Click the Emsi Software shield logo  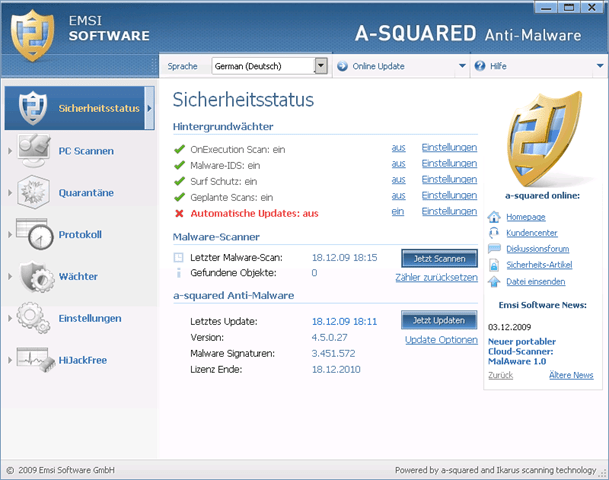point(32,36)
